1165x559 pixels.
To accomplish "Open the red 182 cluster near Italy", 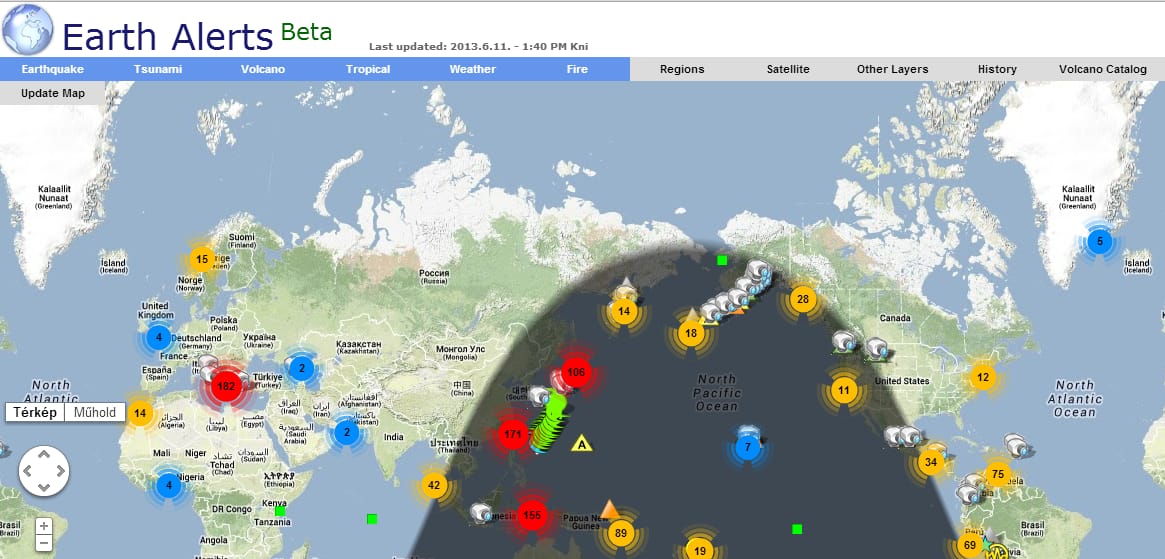I will tap(227, 386).
